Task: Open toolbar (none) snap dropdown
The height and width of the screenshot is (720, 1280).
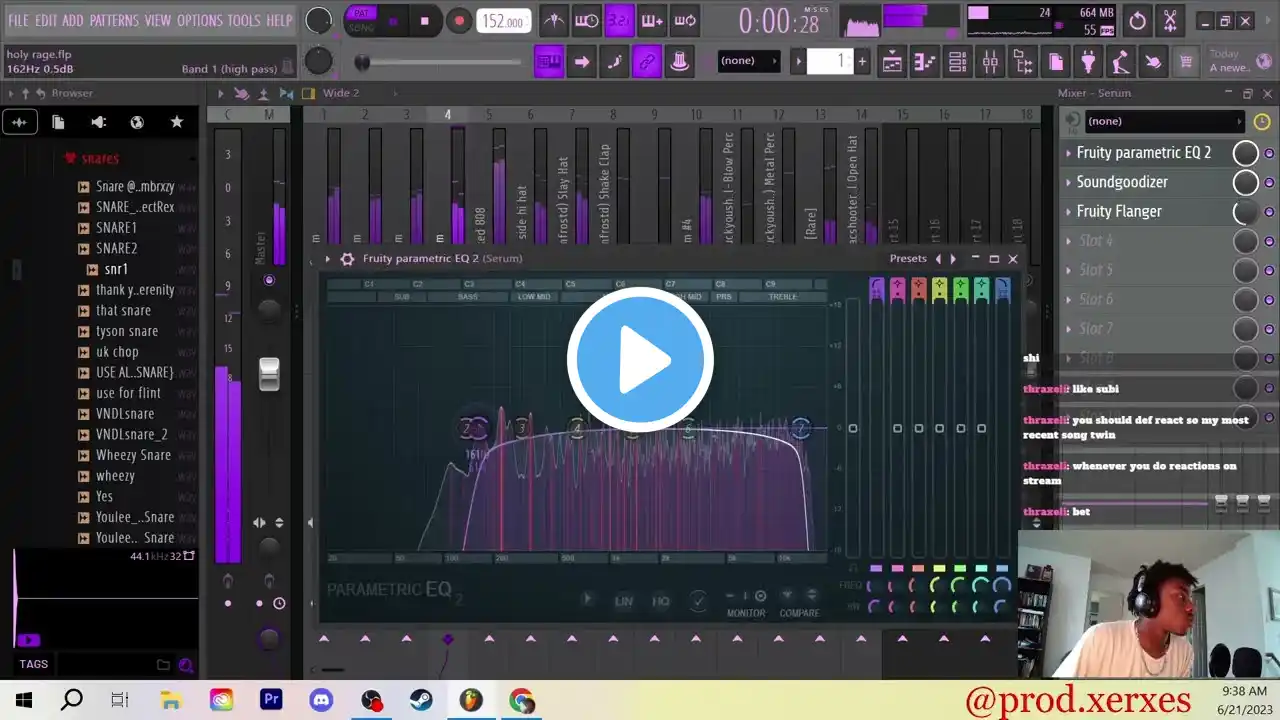Action: (x=750, y=61)
